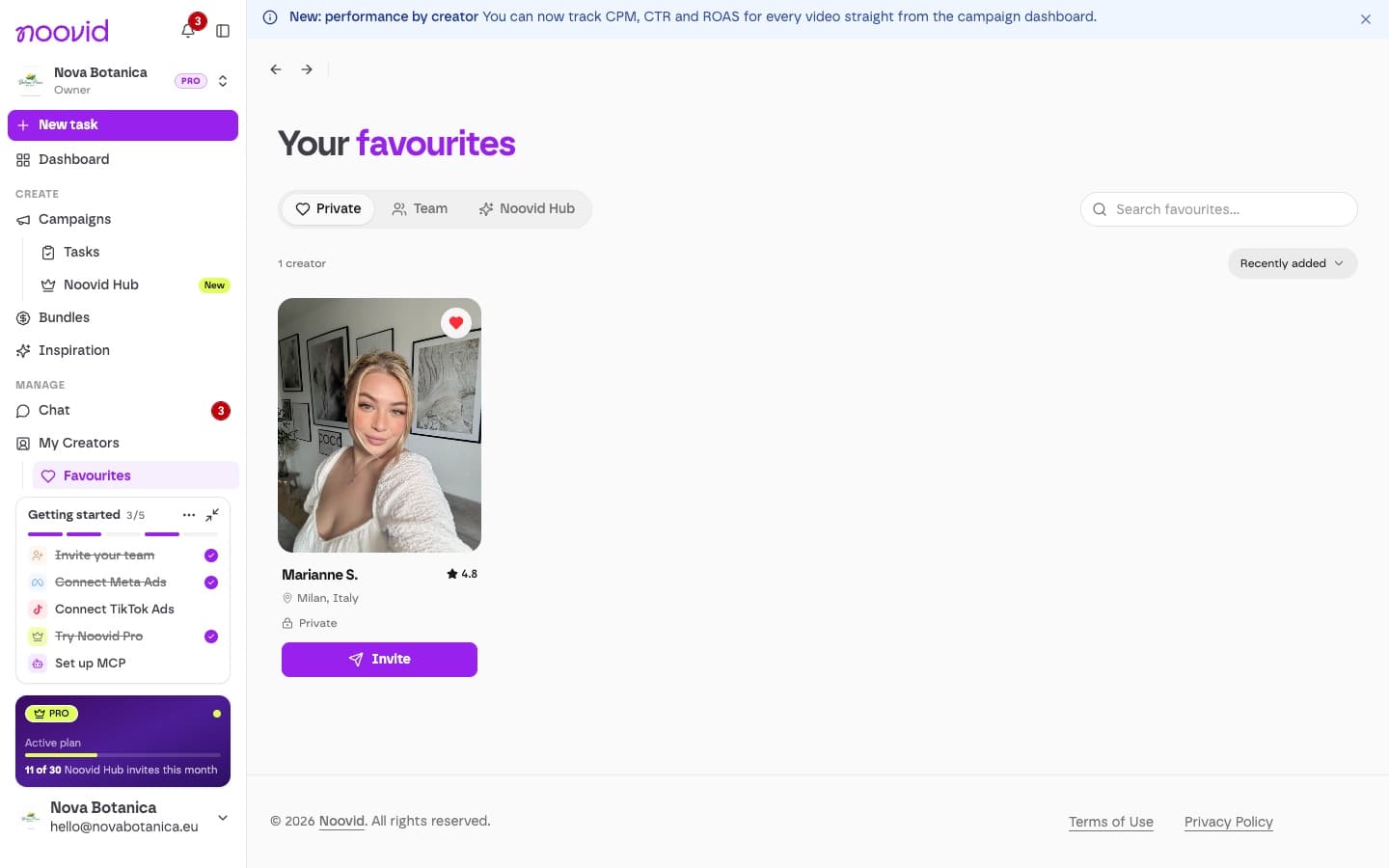Open Terms of Use link
1389x868 pixels.
click(x=1111, y=822)
